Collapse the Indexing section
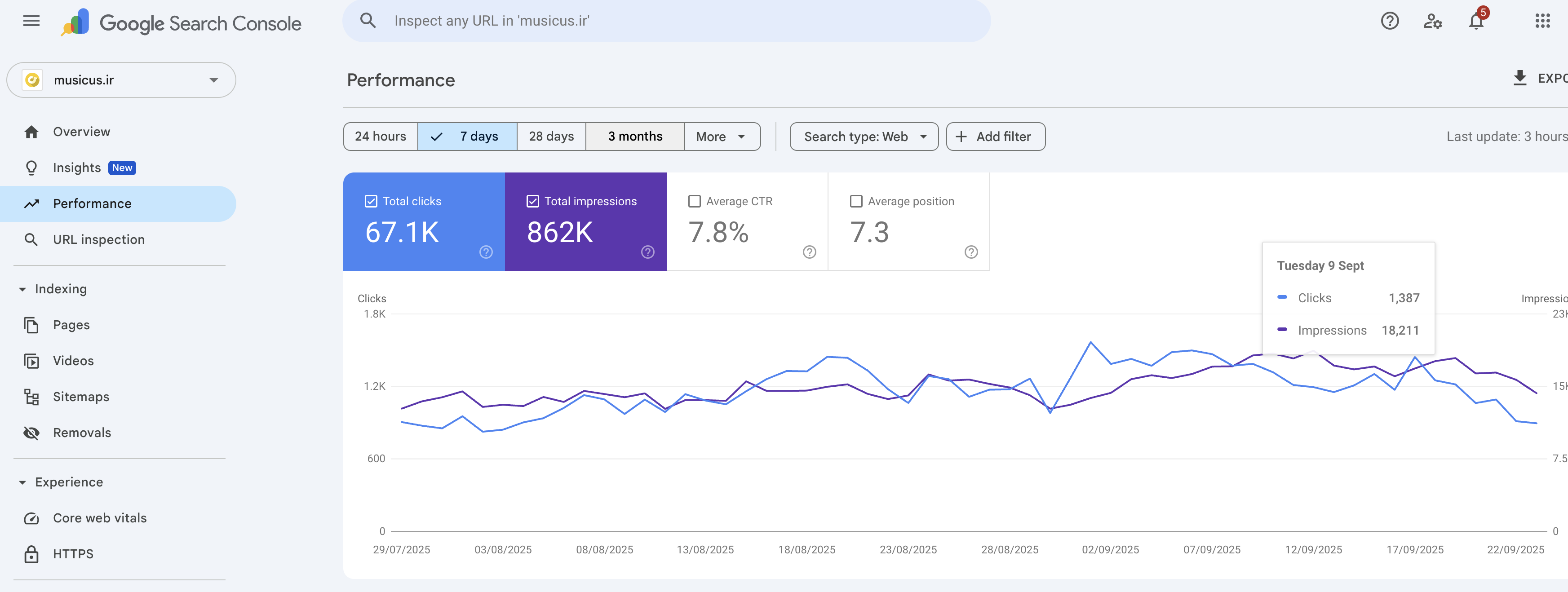 tap(22, 289)
